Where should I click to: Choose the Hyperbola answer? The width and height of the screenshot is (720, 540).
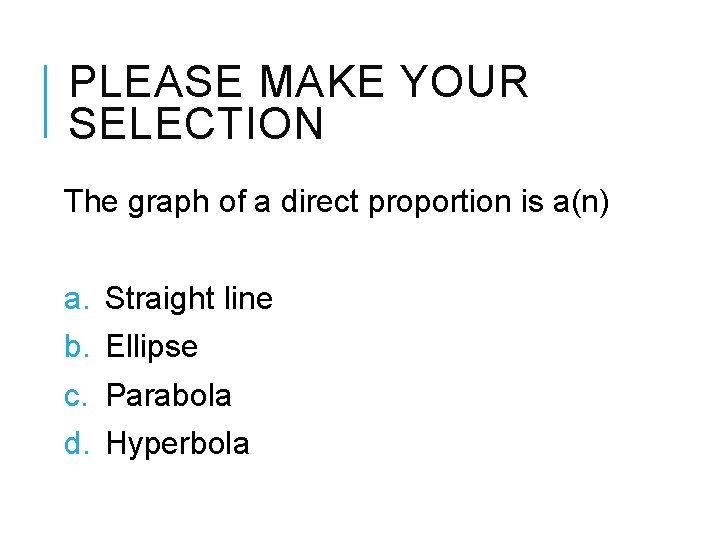(x=178, y=444)
